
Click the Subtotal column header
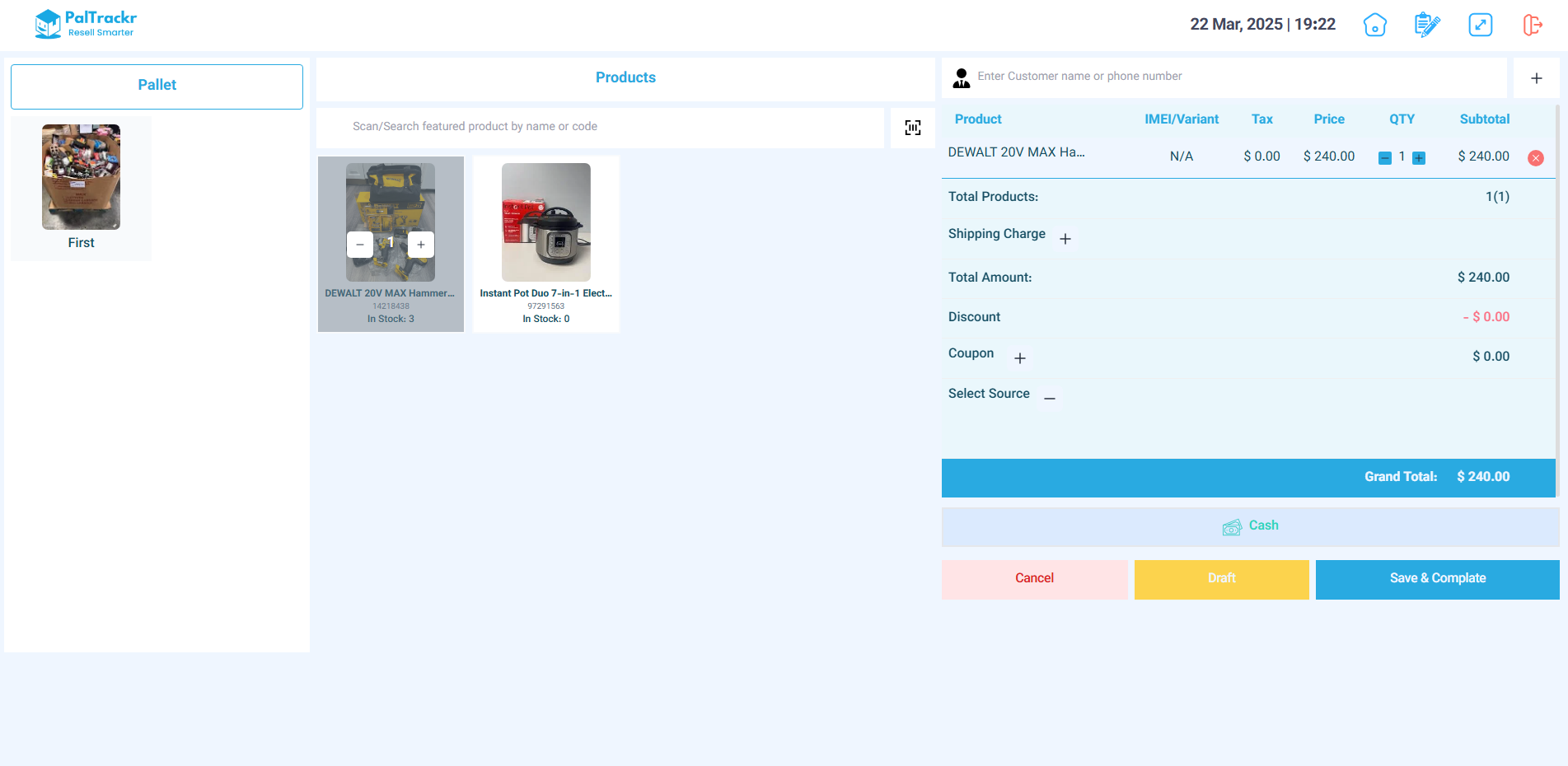pyautogui.click(x=1485, y=119)
